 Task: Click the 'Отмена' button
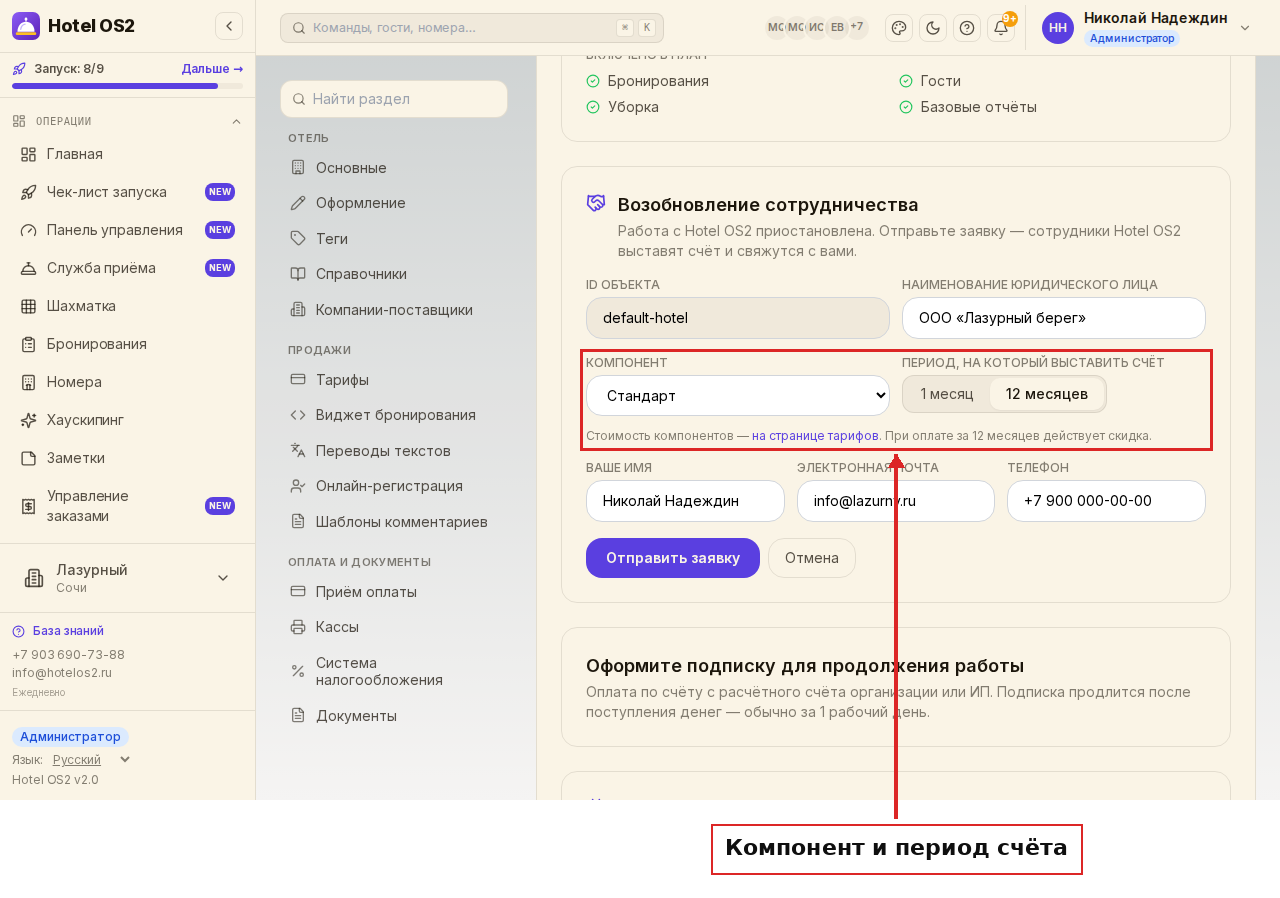pyautogui.click(x=812, y=558)
